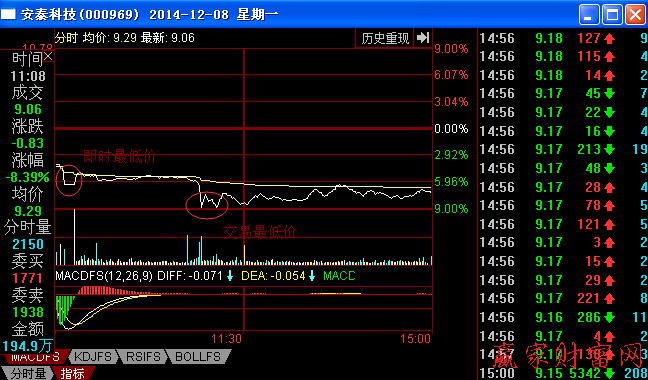
Task: Click the -0.83 change value
Action: pos(28,143)
